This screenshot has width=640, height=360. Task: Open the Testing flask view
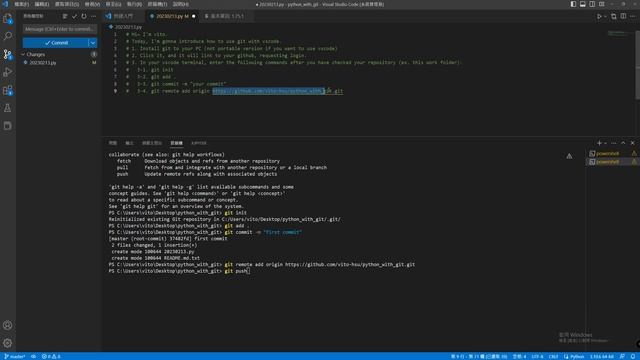click(x=8, y=108)
